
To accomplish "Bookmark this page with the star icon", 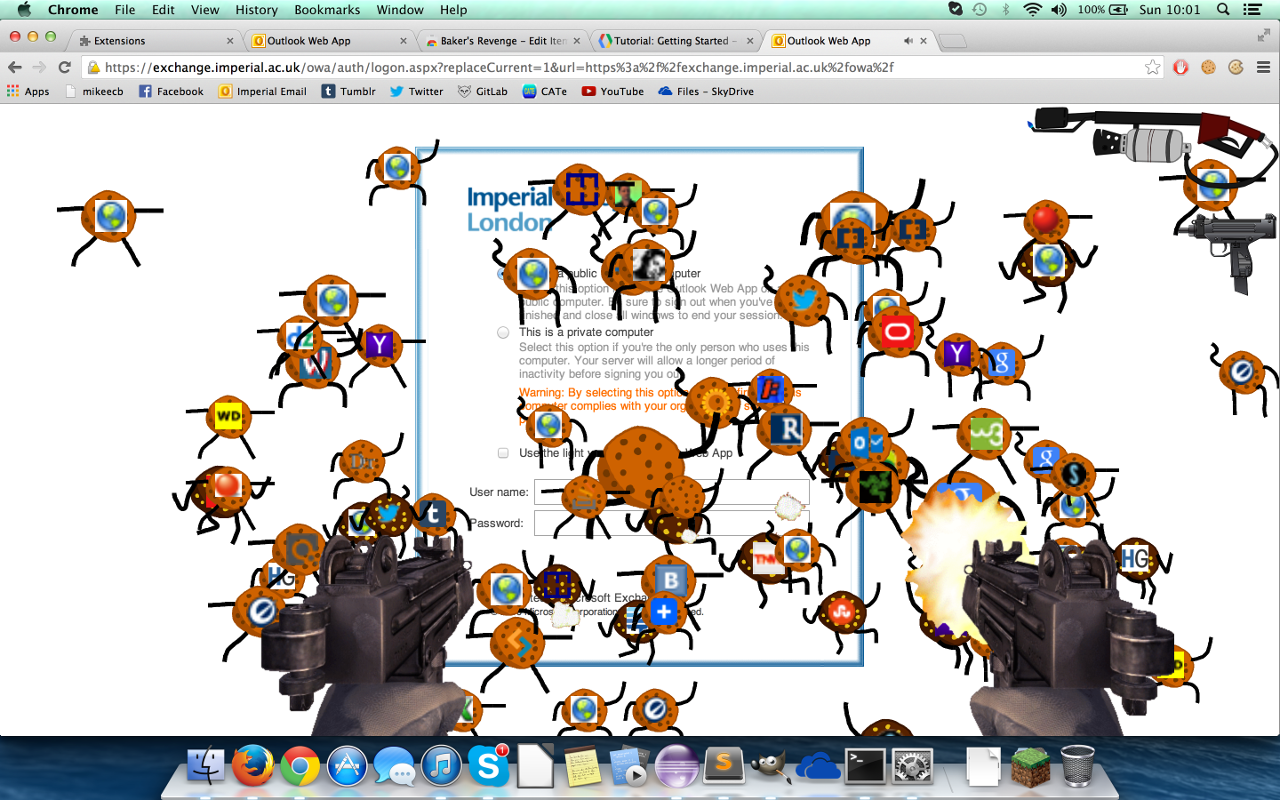I will pos(1153,67).
